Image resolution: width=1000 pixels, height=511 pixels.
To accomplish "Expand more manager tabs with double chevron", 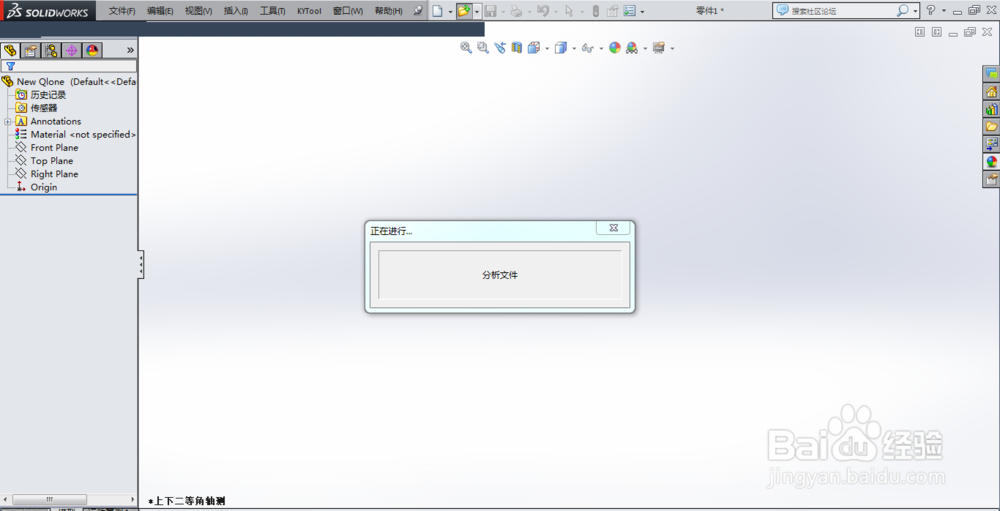I will 130,50.
